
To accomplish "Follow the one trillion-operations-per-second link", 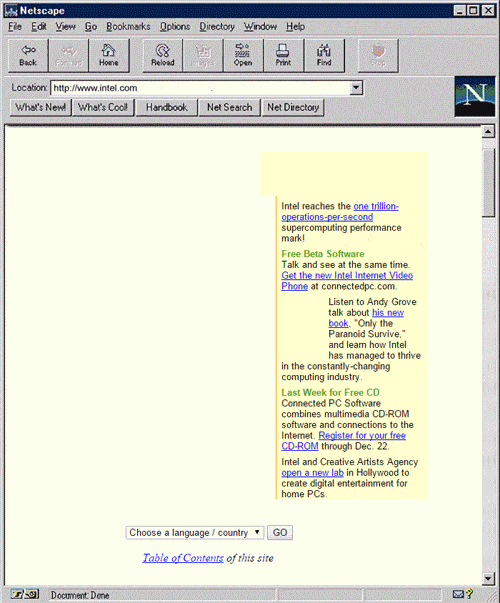I will [340, 212].
